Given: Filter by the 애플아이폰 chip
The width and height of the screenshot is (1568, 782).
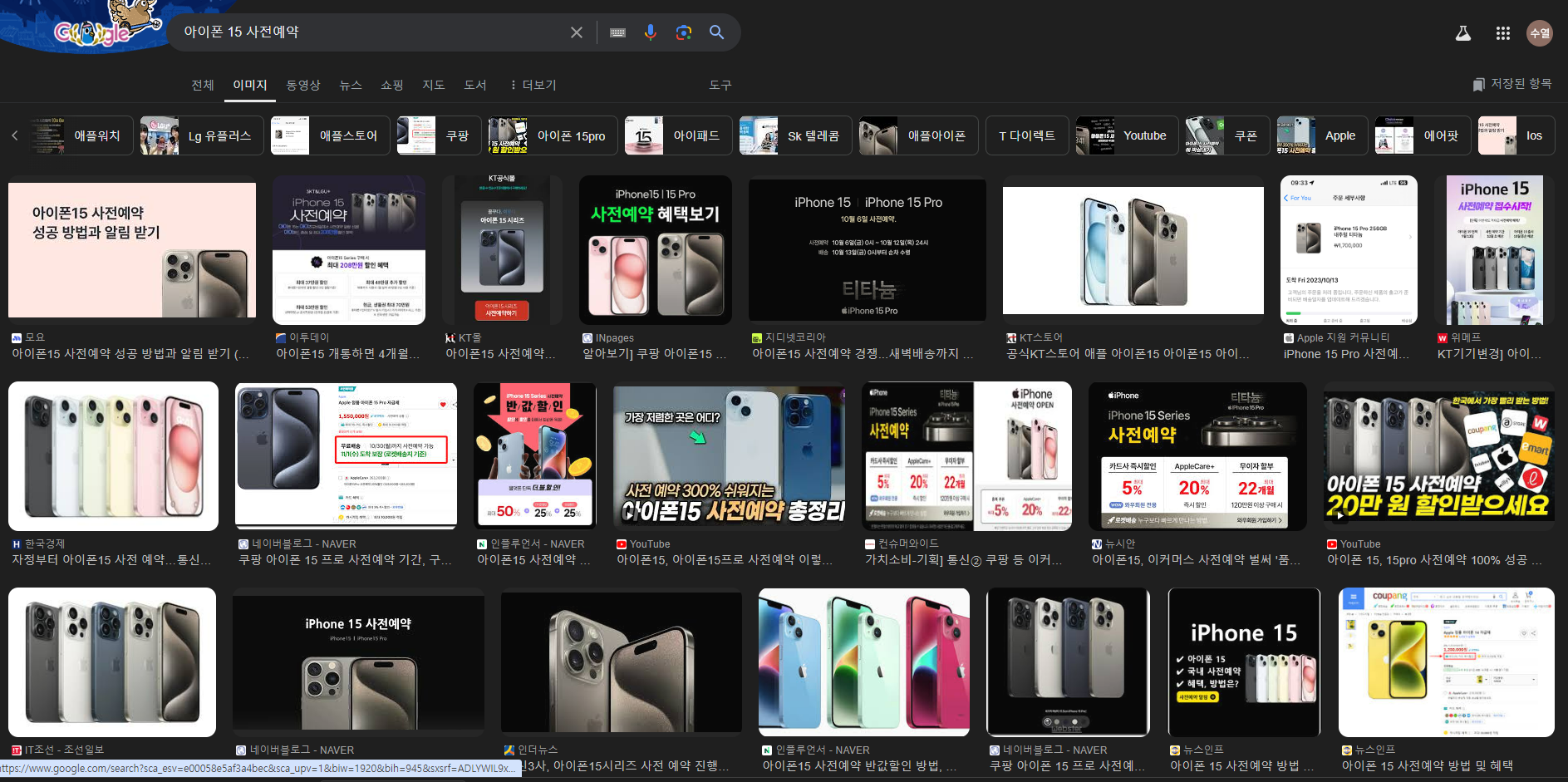Looking at the screenshot, I should click(918, 135).
